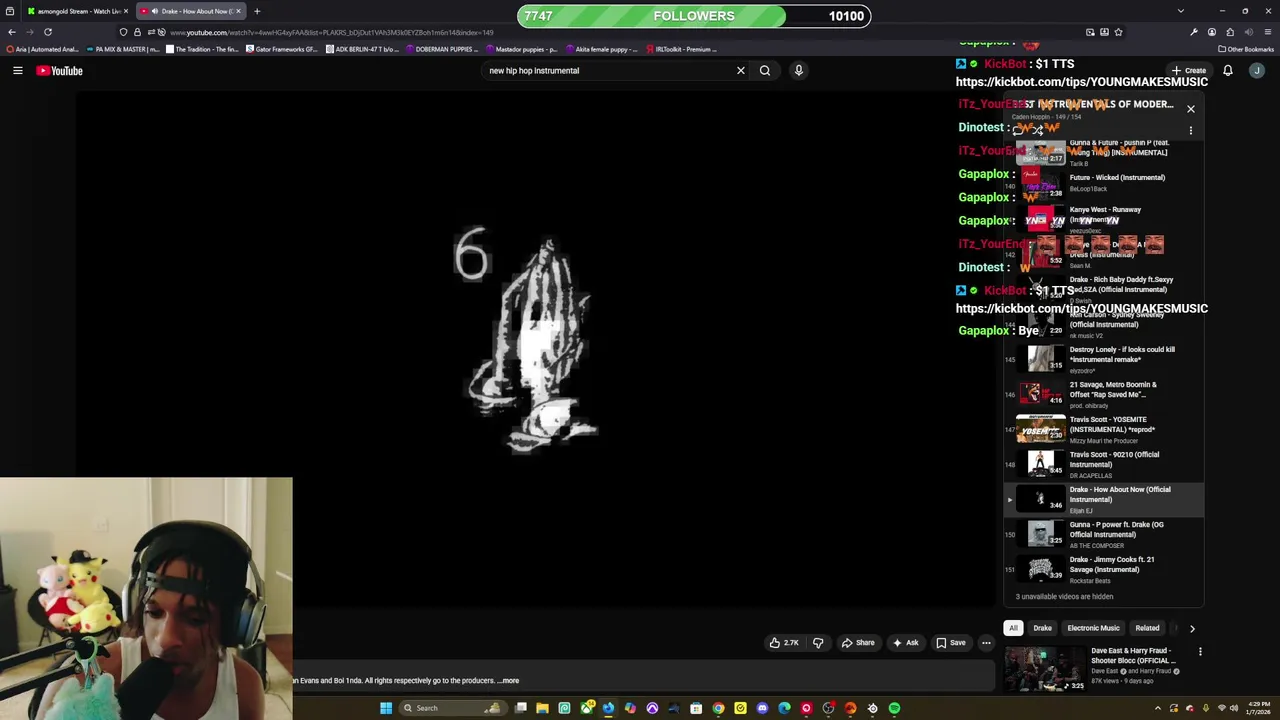
Task: Open DOBERMAN PUPPIES bookmark
Action: (440, 49)
